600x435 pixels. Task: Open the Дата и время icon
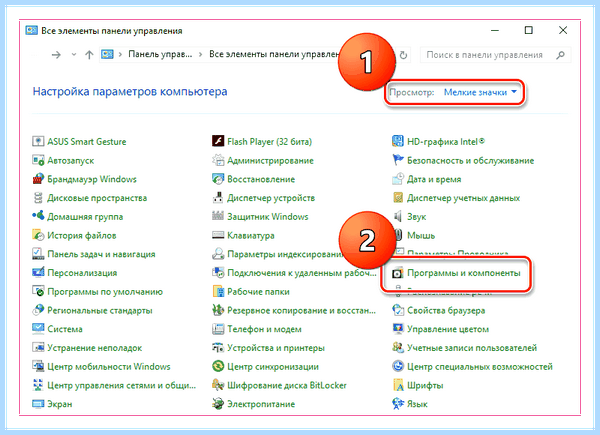398,179
